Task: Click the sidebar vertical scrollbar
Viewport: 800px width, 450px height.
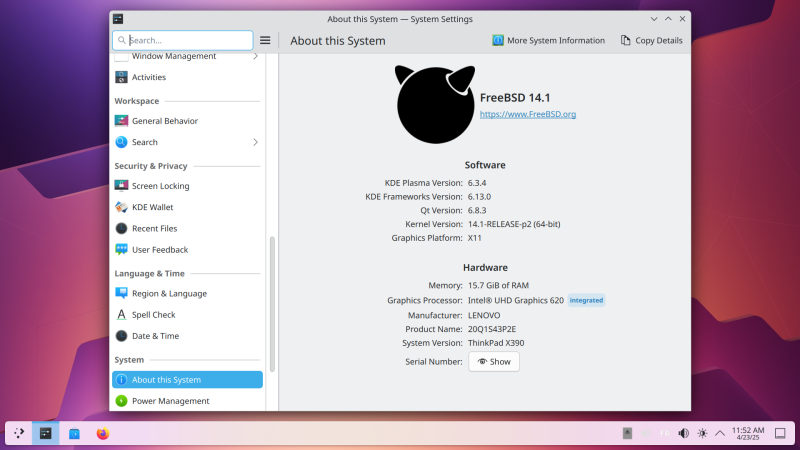Action: (272, 305)
